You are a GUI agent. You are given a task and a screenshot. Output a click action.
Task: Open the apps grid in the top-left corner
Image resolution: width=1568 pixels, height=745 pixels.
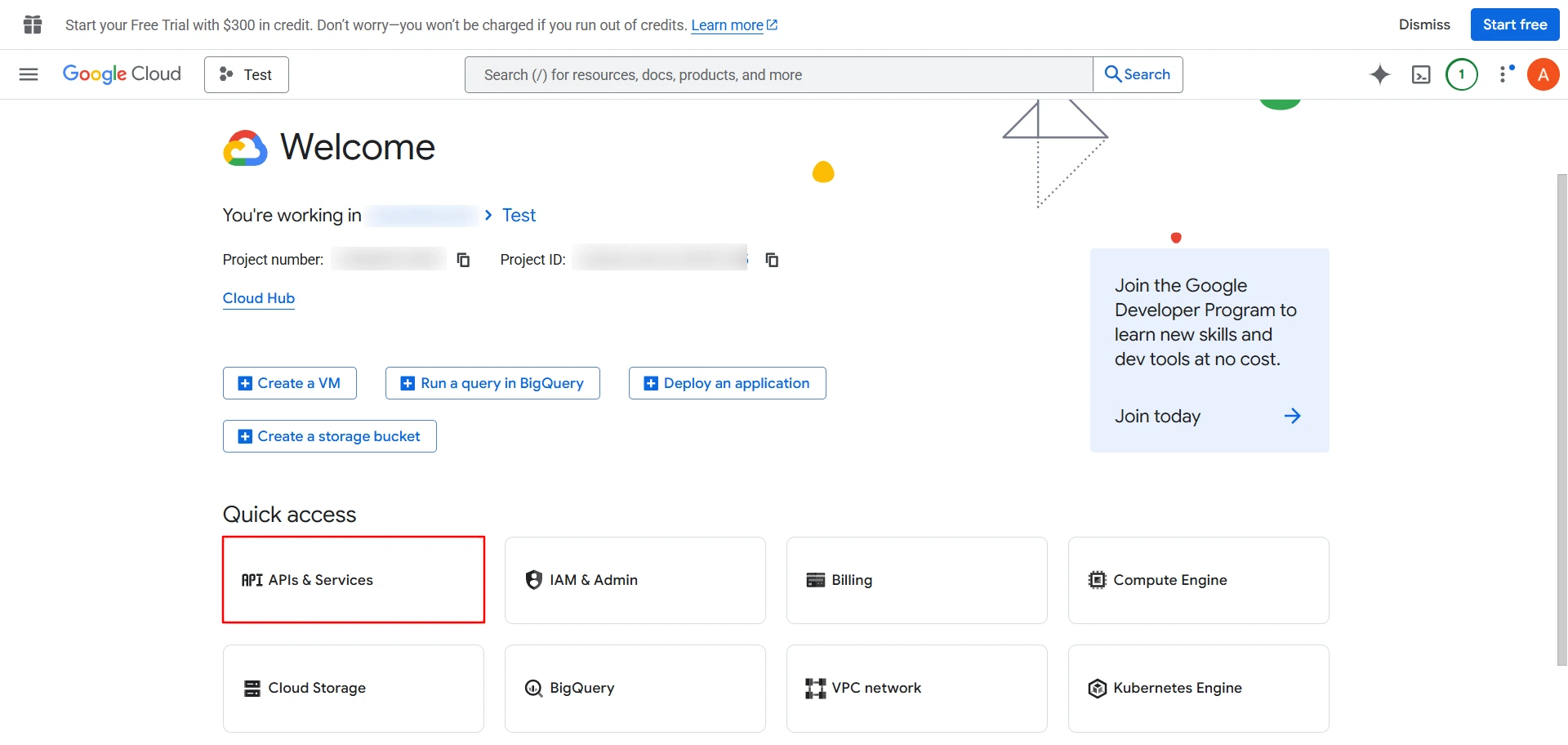[33, 25]
